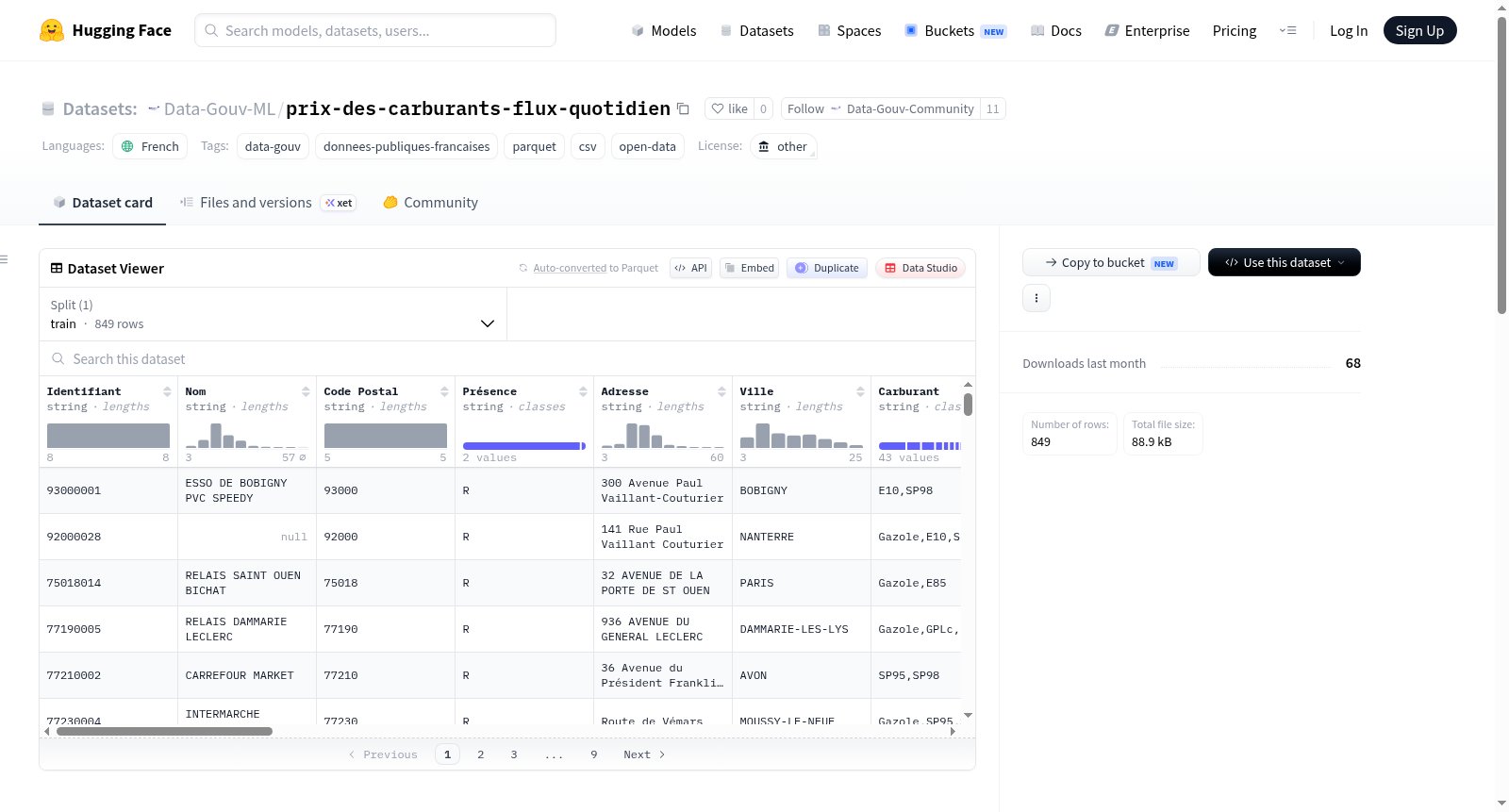1509x812 pixels.
Task: Sort the Identifiant column
Action: (167, 391)
